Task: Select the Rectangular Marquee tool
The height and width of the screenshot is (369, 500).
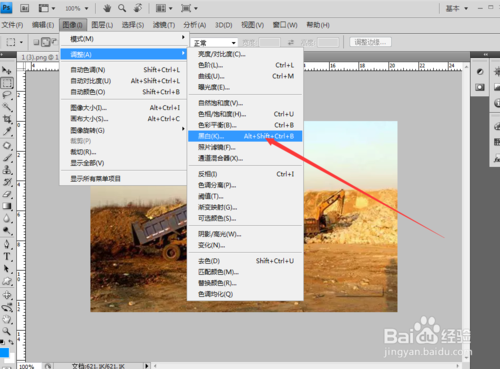Action: (7, 82)
